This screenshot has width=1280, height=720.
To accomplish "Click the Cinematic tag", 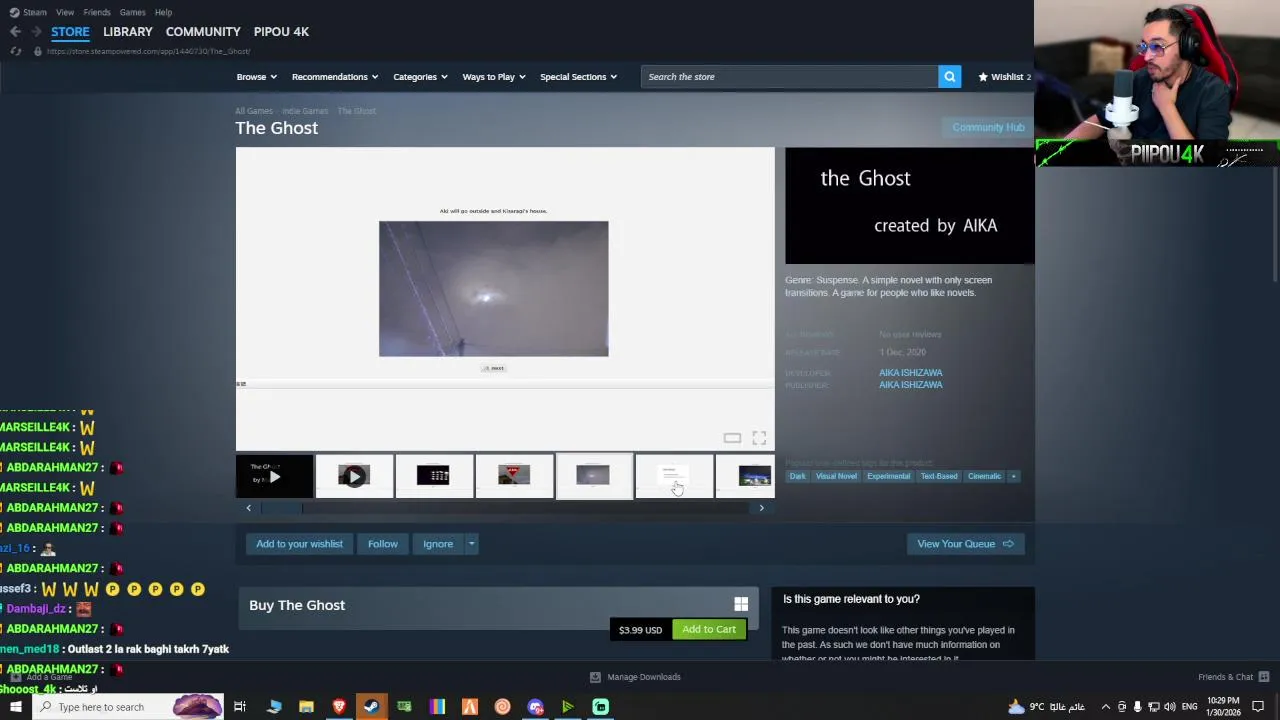I will click(984, 476).
